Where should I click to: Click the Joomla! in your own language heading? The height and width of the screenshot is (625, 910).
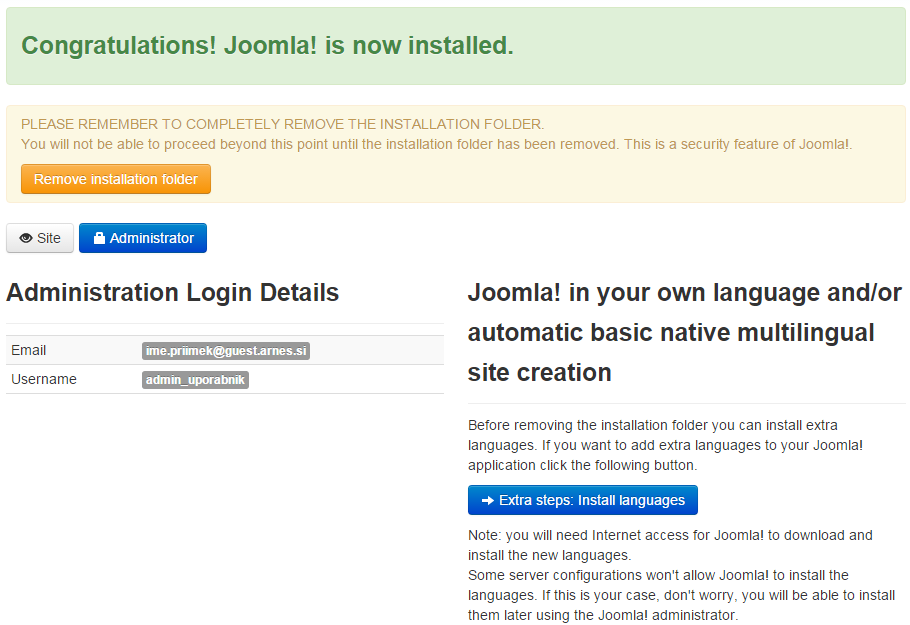(x=685, y=333)
